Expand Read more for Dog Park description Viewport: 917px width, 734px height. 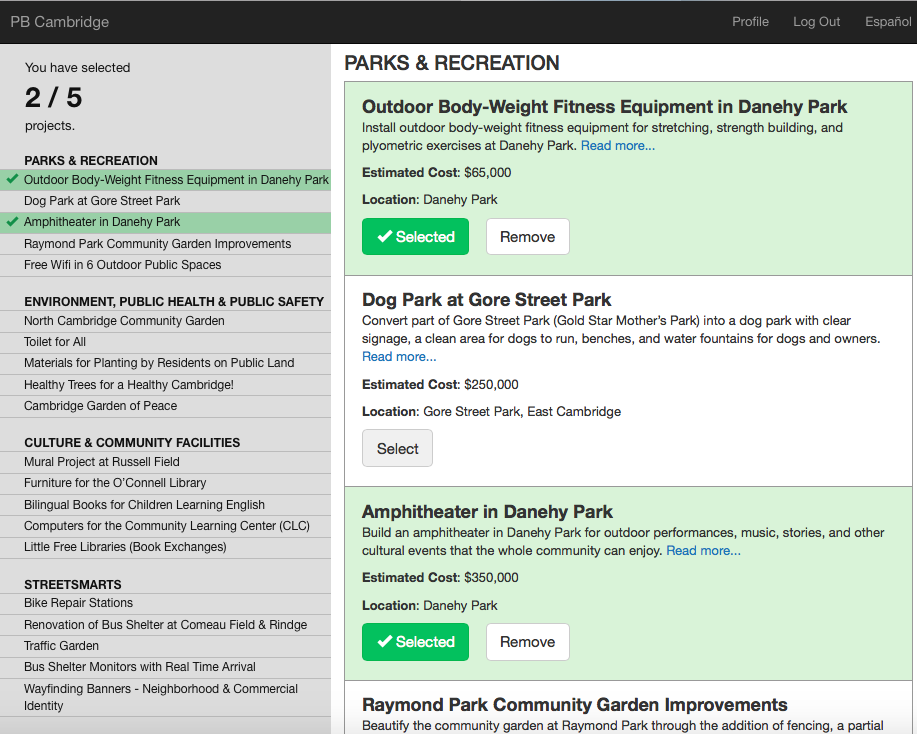(x=399, y=357)
